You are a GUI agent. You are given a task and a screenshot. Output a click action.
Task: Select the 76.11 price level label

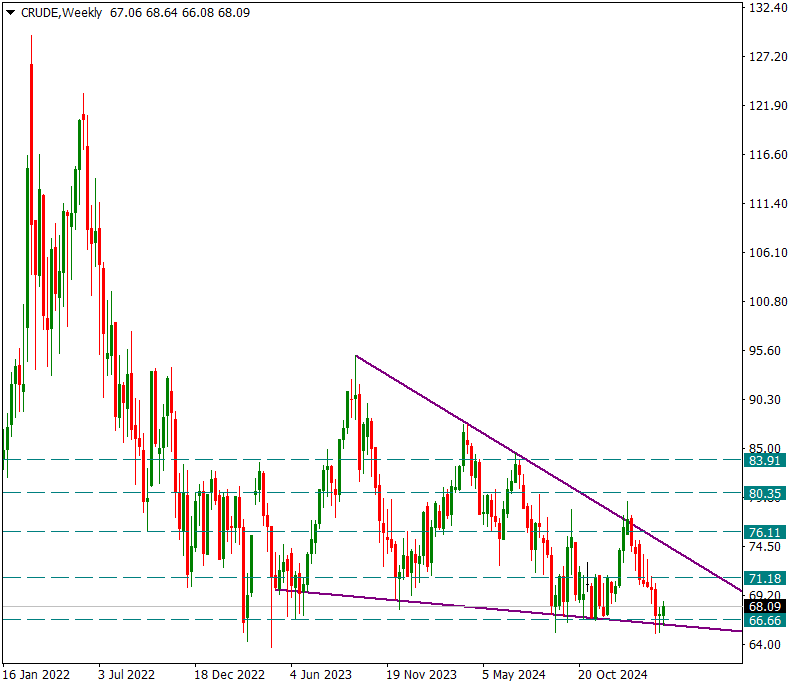tap(765, 532)
